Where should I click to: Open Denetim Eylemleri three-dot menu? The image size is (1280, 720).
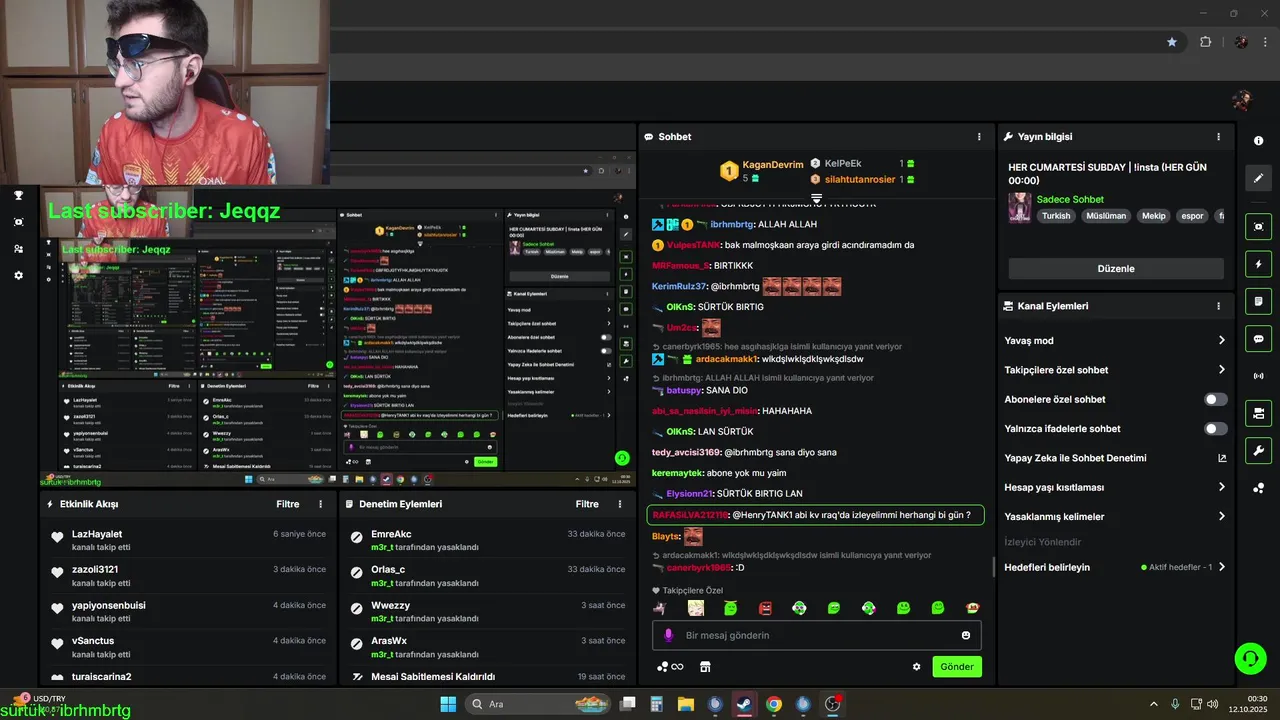[620, 504]
